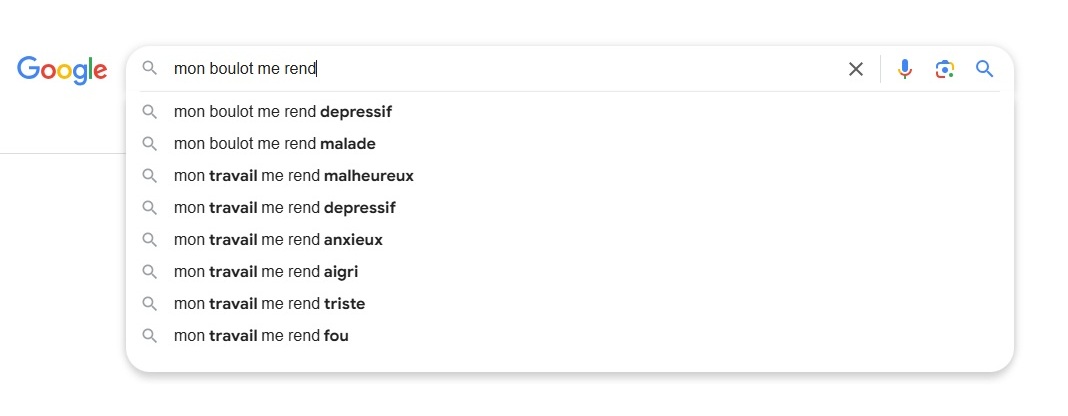The image size is (1068, 416).
Task: Choose 'mon travail me rend depressif' suggestion
Action: (285, 208)
